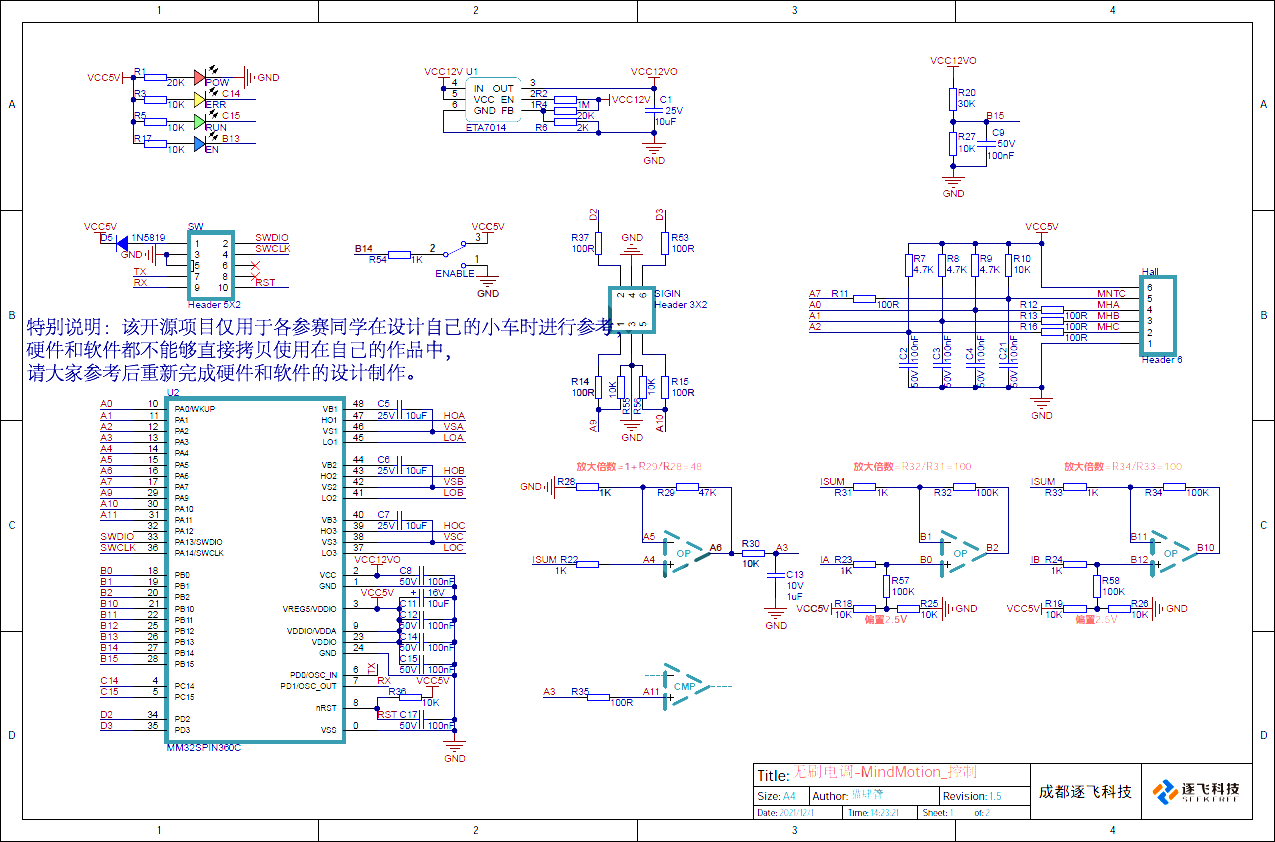This screenshot has width=1275, height=842.
Task: Click the 'VREG5/VDDIO' pin name
Action: coord(310,609)
